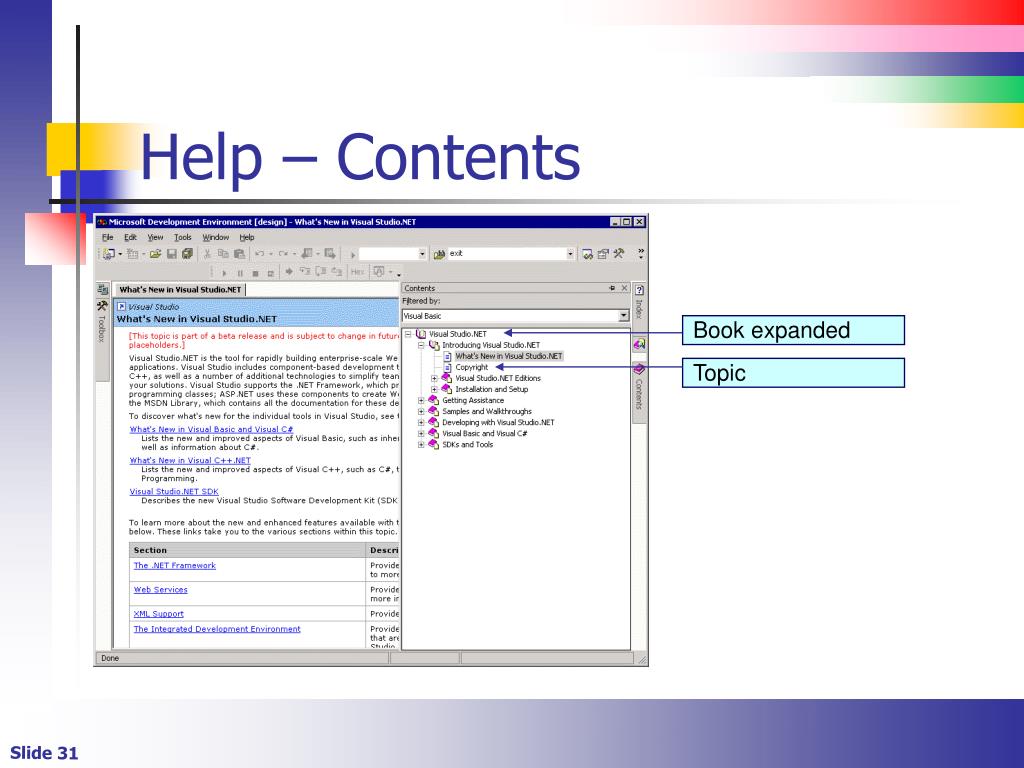
Task: Toggle auto-hide pin on Contents panel
Action: [612, 288]
